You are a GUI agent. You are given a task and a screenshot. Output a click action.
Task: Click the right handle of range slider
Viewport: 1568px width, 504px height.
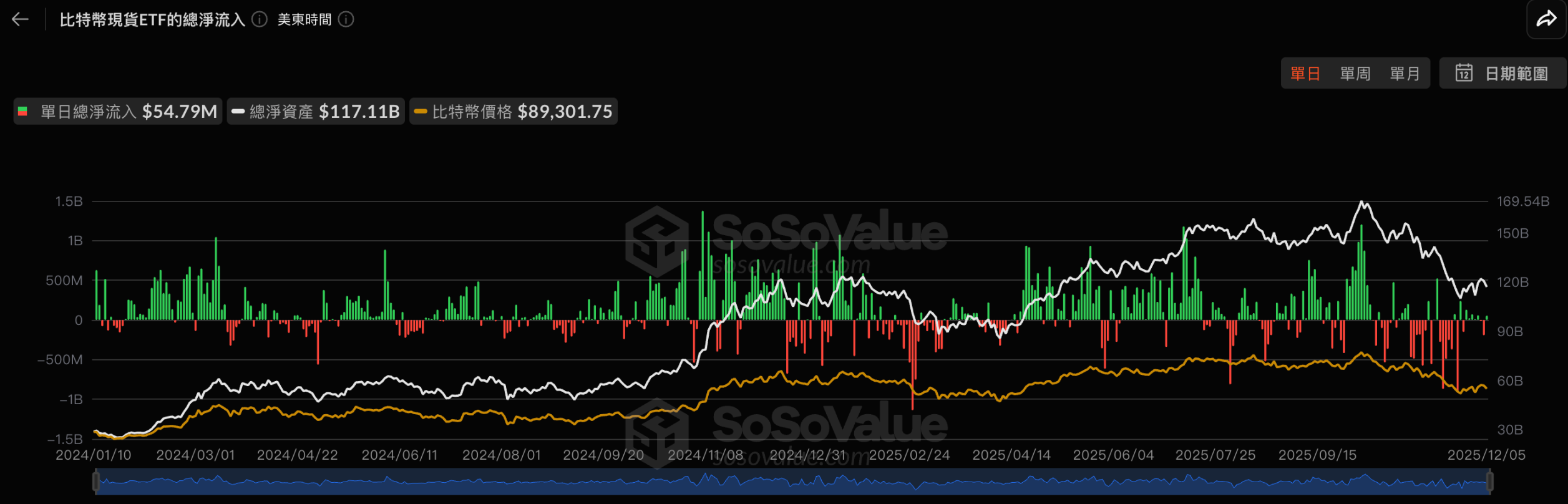1489,482
